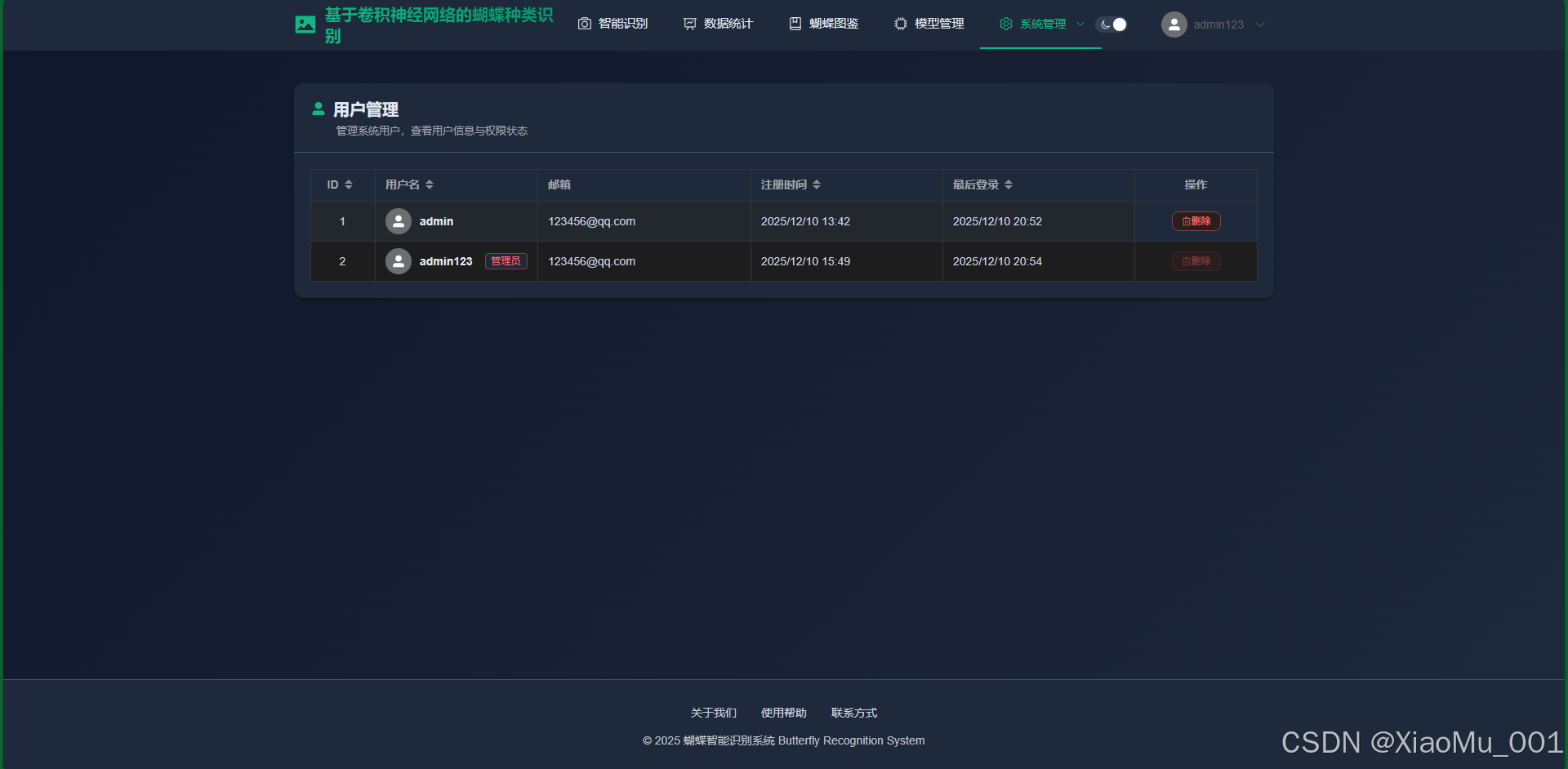The image size is (1568, 769).
Task: Click the green image logo icon
Action: tap(305, 24)
